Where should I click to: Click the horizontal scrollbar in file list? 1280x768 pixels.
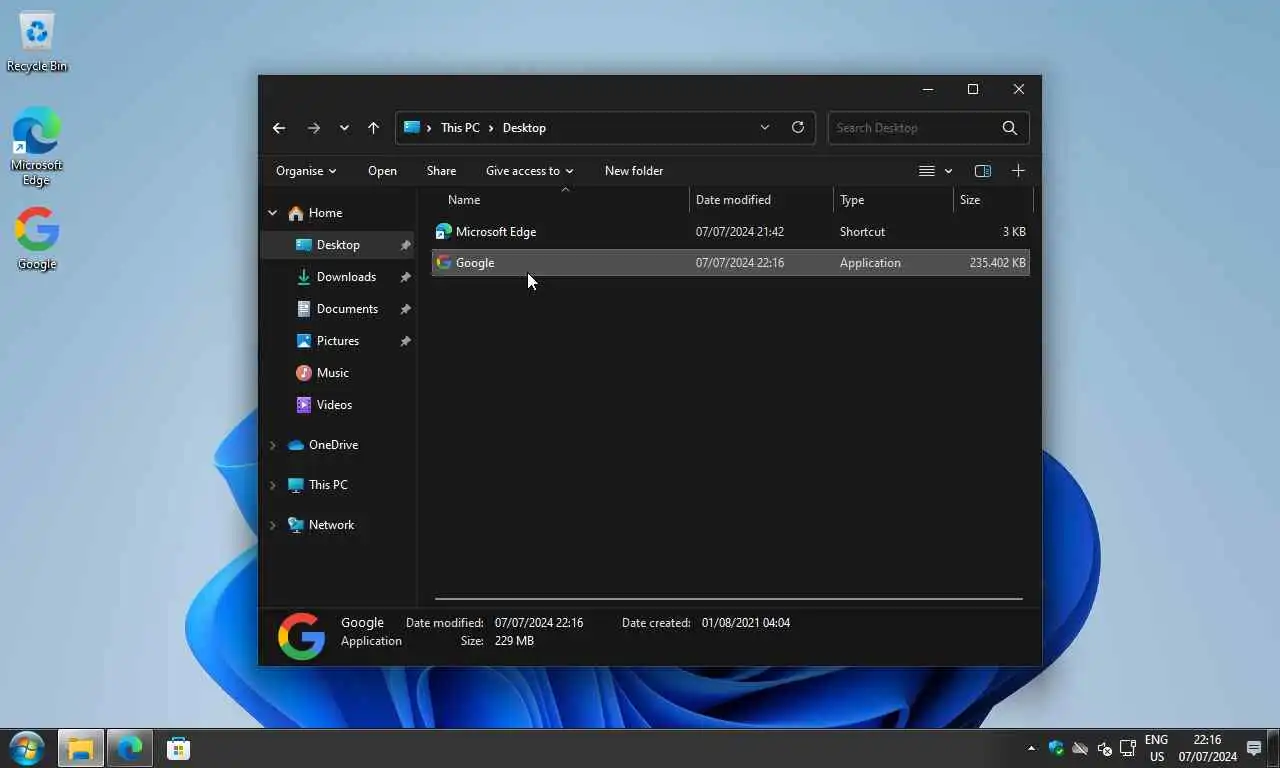click(729, 599)
